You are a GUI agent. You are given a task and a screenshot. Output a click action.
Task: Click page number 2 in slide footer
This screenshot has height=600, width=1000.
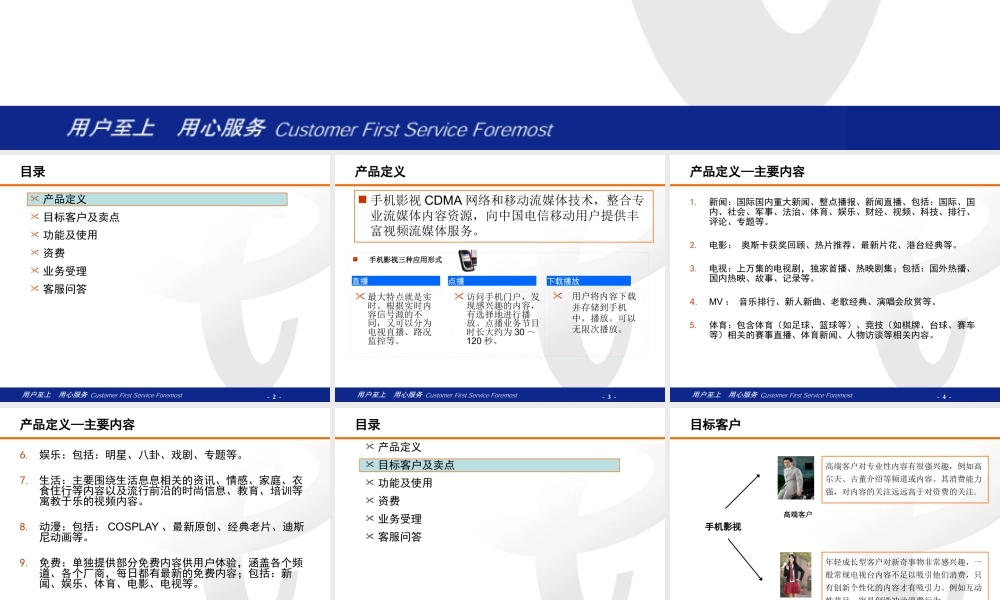click(x=274, y=397)
